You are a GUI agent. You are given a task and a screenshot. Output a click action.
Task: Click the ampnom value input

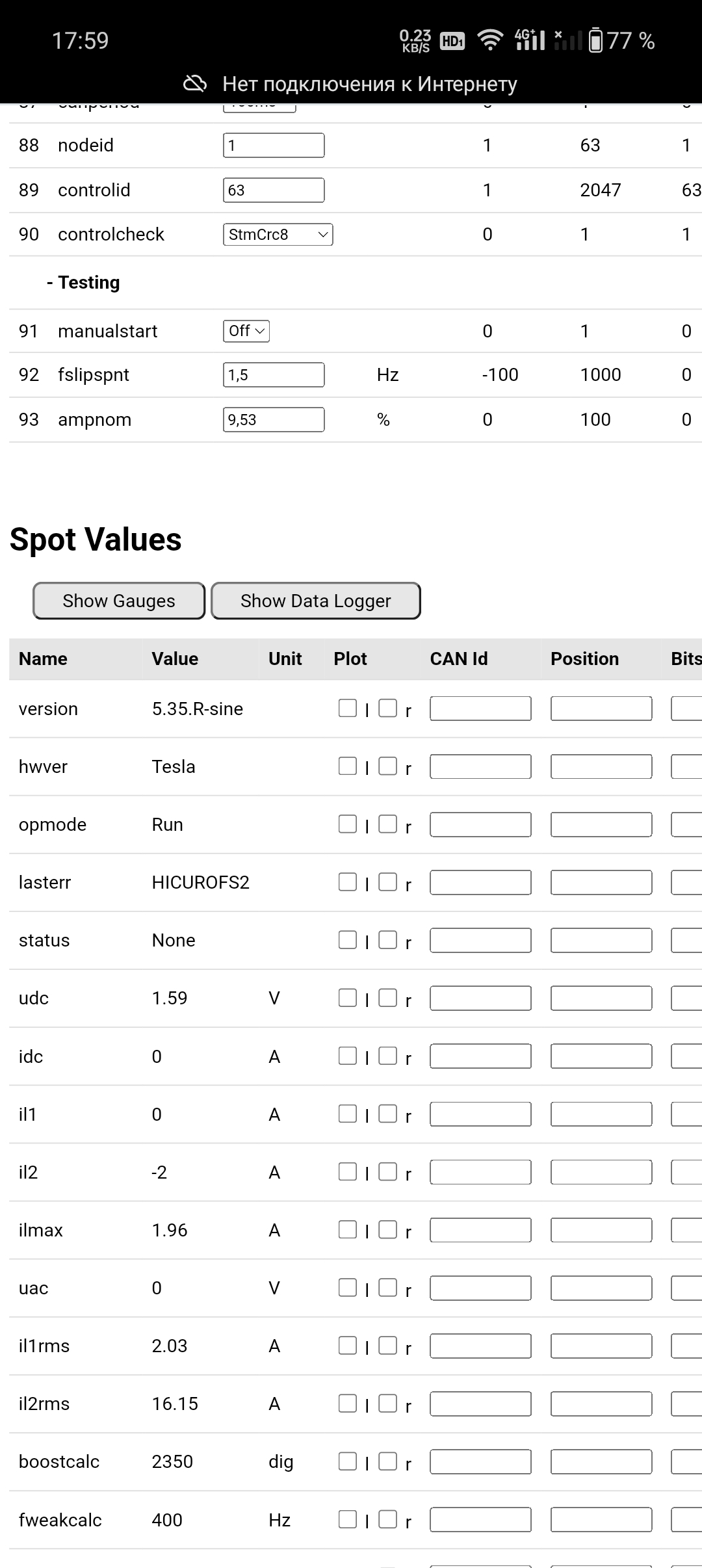point(274,420)
